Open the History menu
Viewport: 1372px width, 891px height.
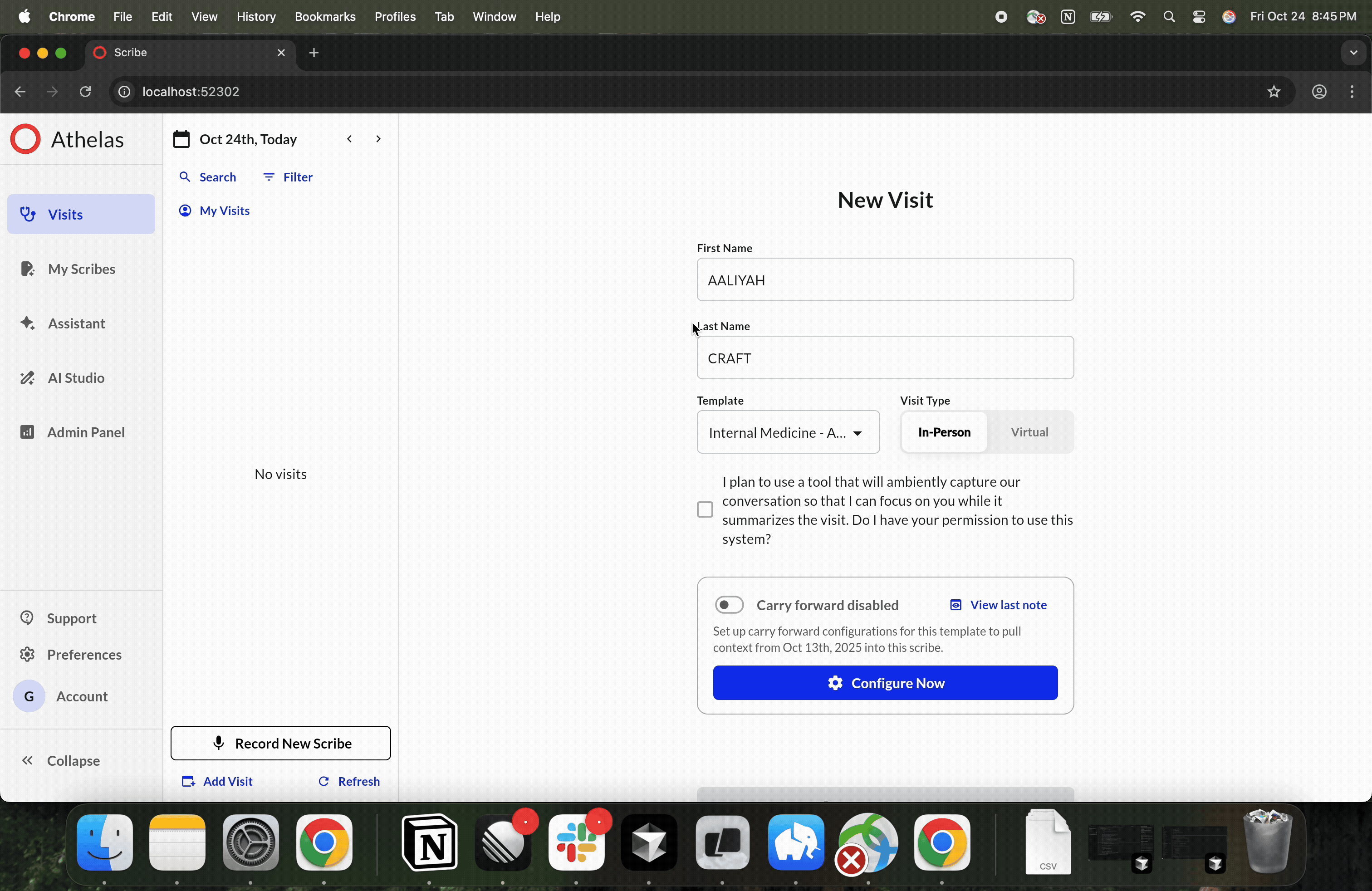pos(256,16)
